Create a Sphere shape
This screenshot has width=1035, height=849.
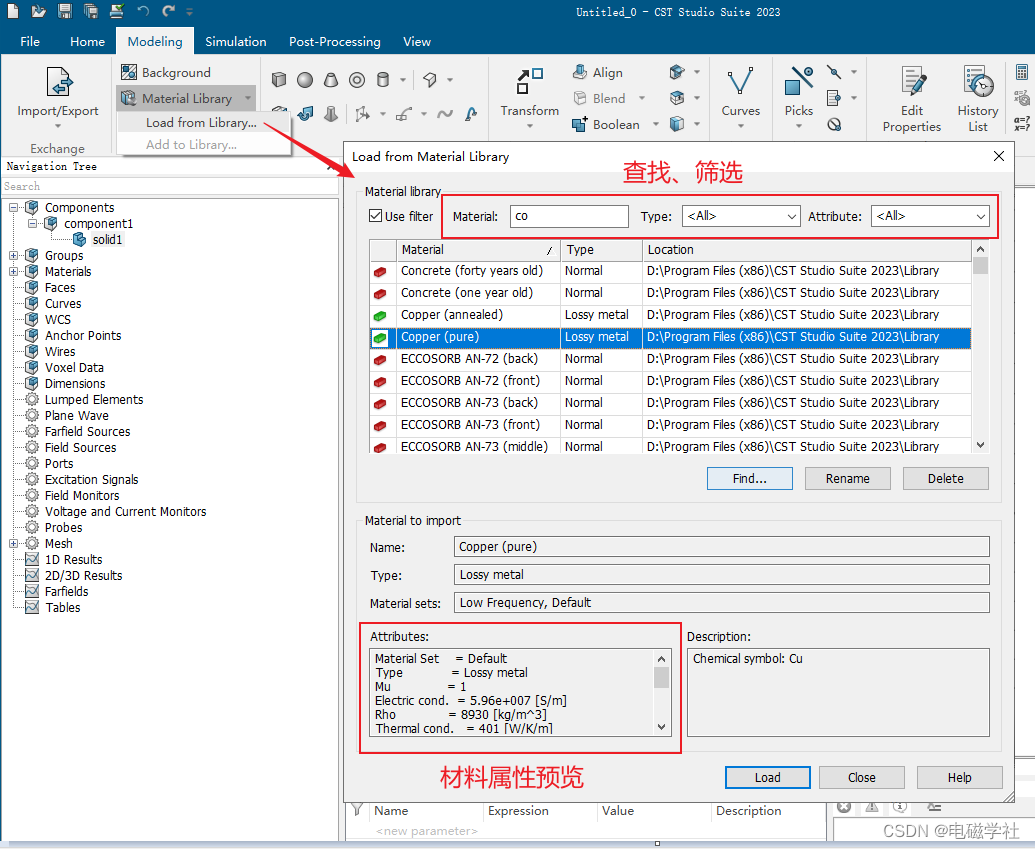tap(305, 80)
